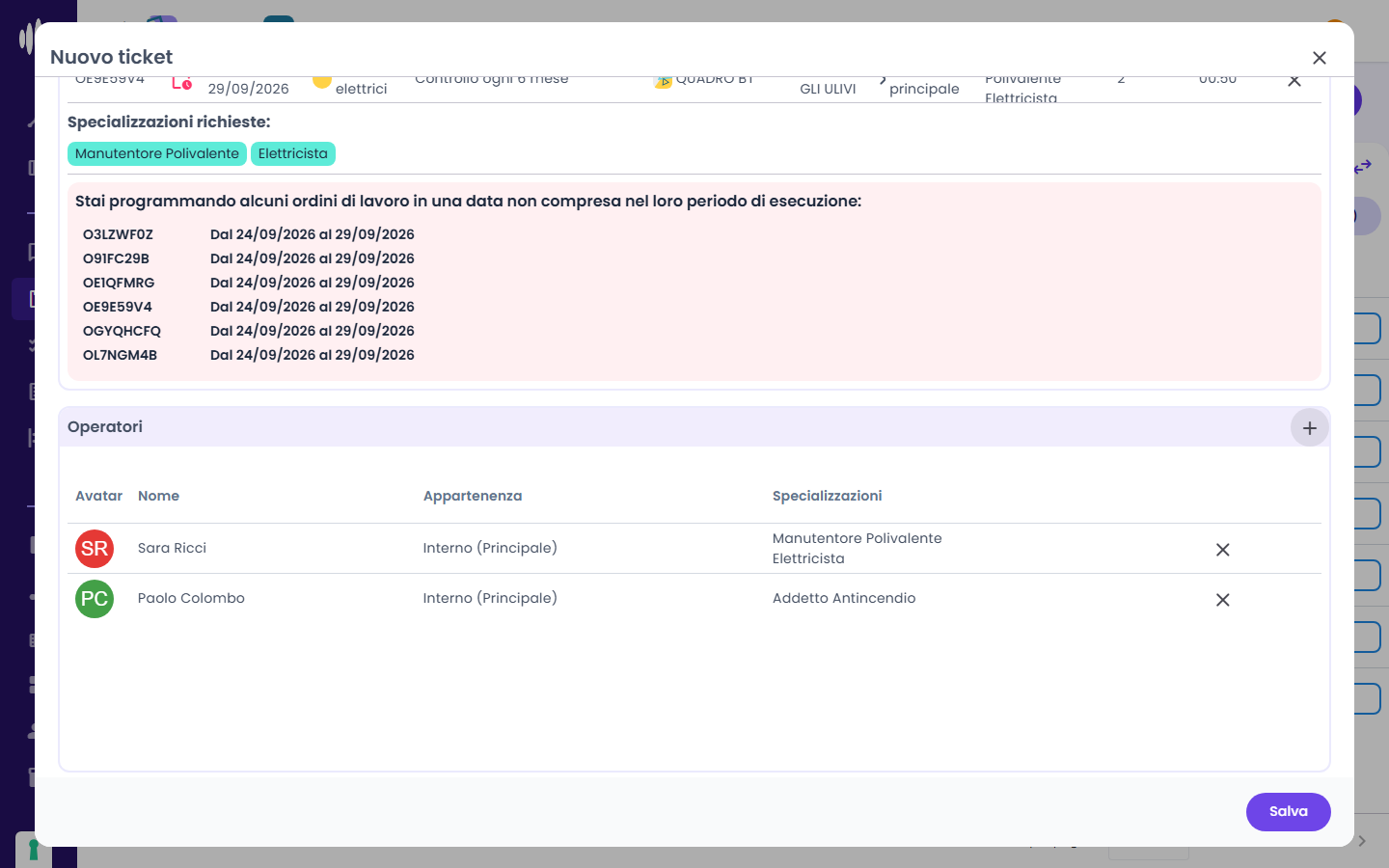This screenshot has height=868, width=1389.
Task: Save the ticket with the Salva button
Action: click(1288, 812)
